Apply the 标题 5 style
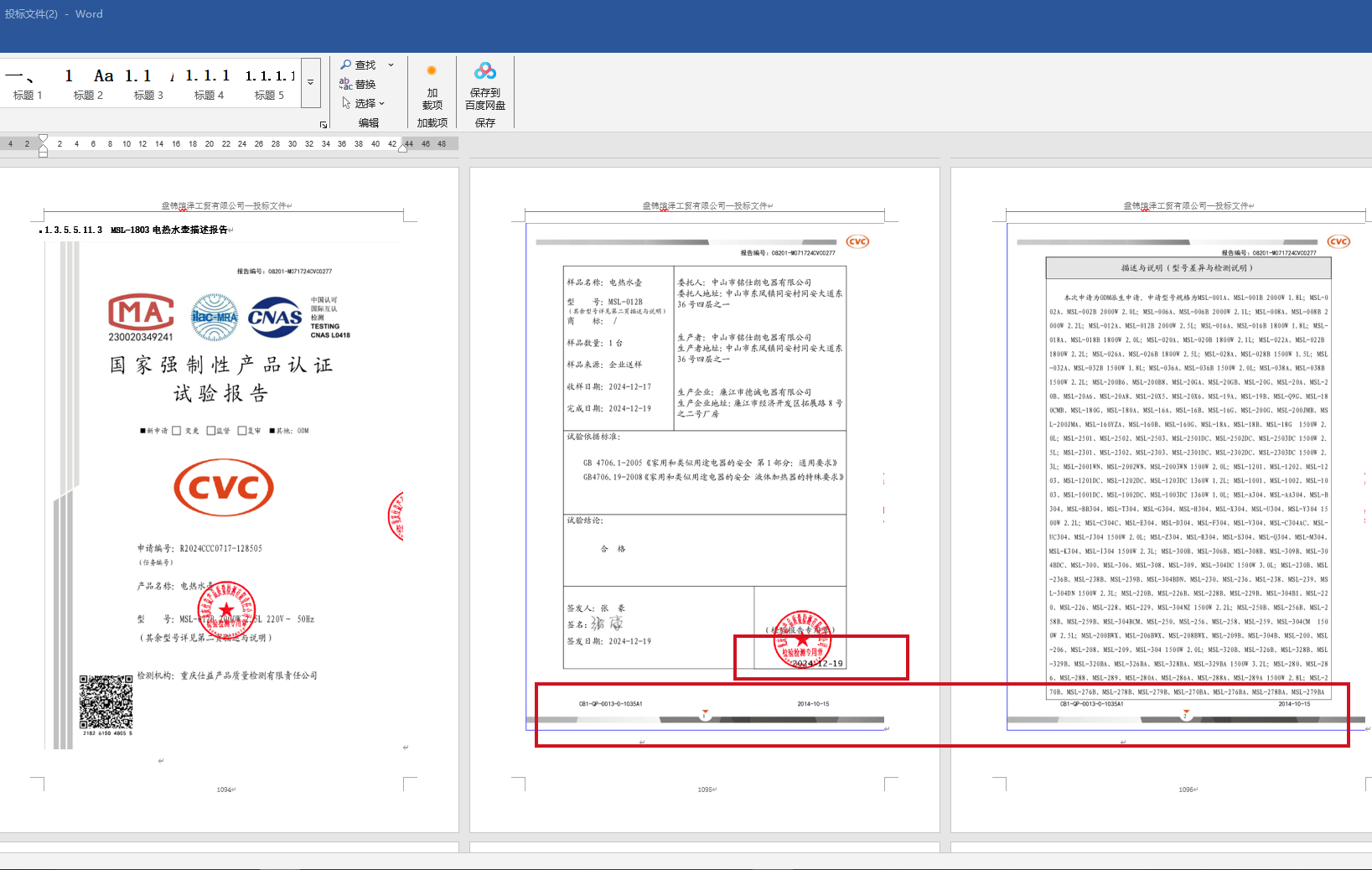This screenshot has height=870, width=1372. point(269,84)
